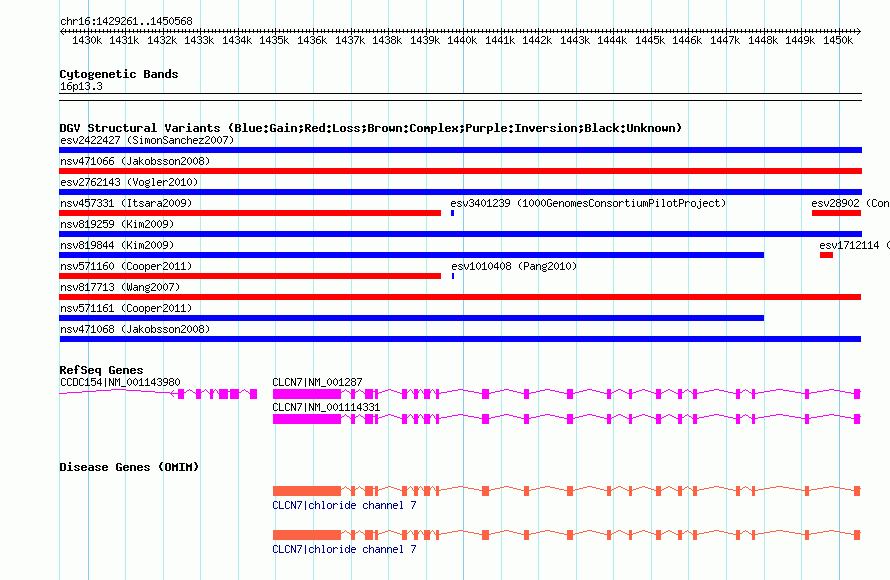Select the large magenta exon under CLCN7|NM_001287
This screenshot has width=890, height=580.
307,394
